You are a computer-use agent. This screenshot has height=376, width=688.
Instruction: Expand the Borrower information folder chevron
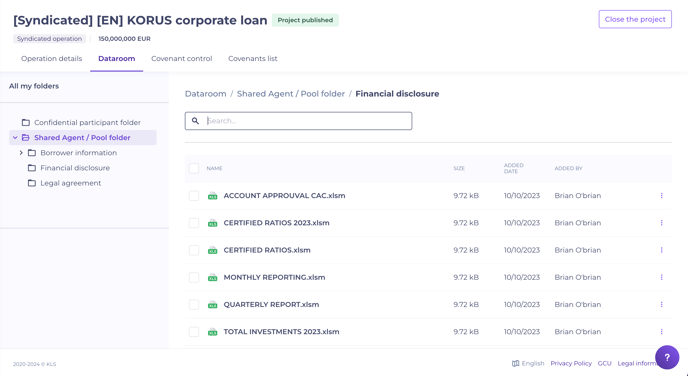tap(21, 153)
